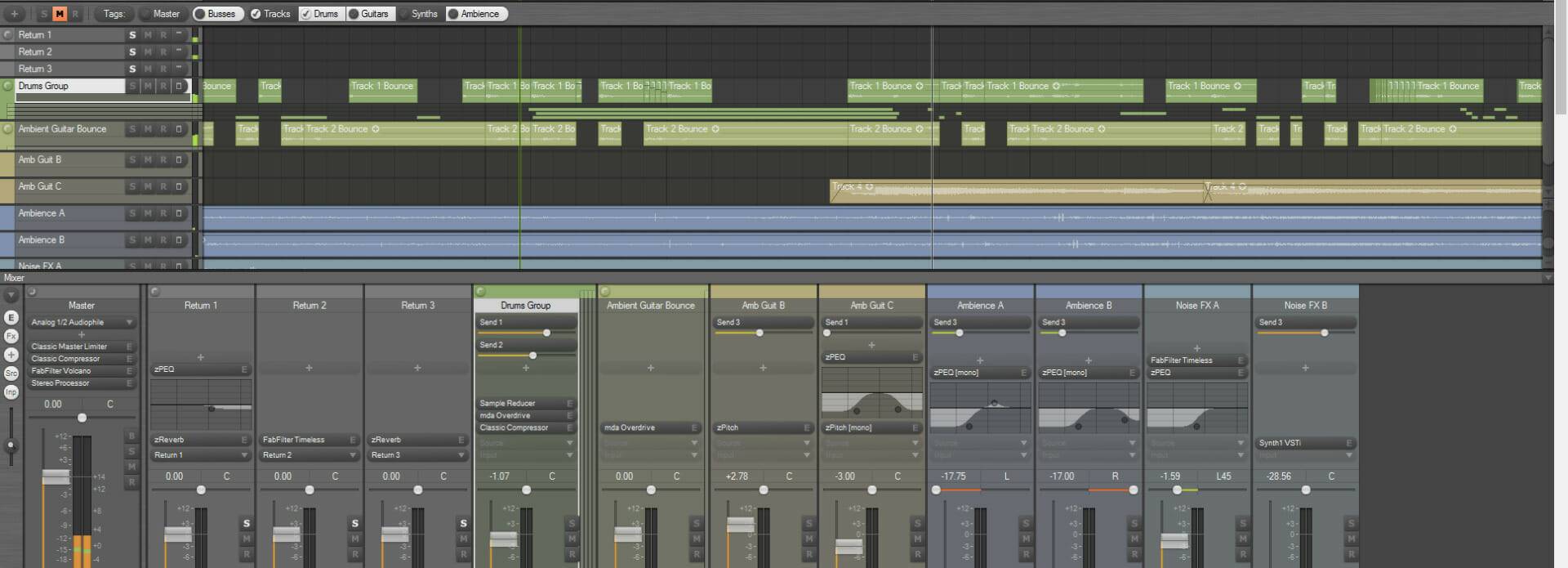This screenshot has width=1568, height=568.
Task: Solo the Return 1 mixer strip
Action: 247,523
